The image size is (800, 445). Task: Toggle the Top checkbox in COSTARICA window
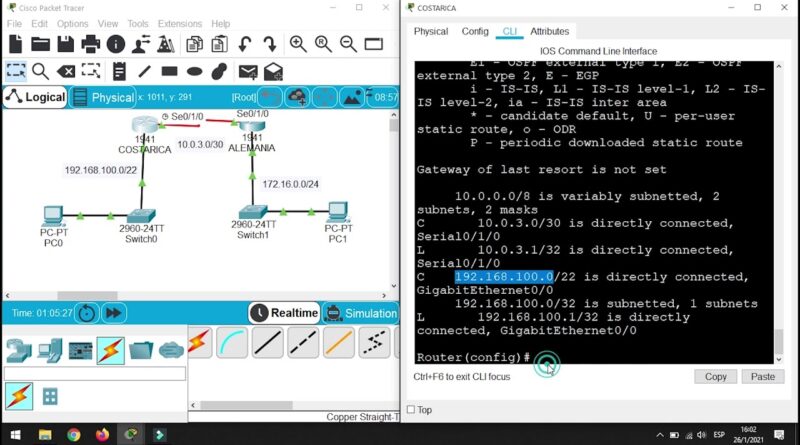click(411, 410)
